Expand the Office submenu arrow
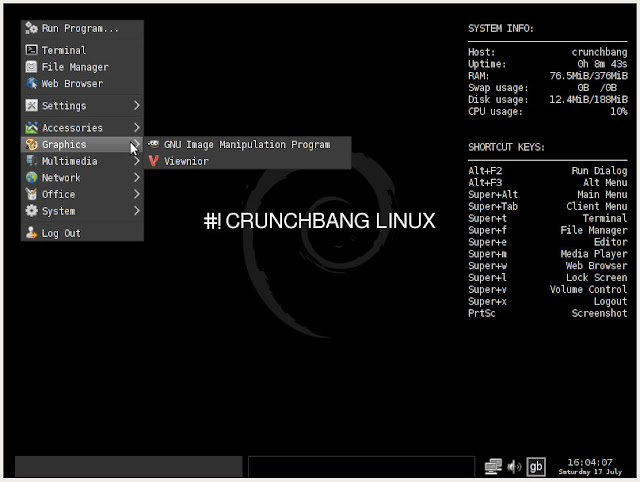 pos(137,194)
